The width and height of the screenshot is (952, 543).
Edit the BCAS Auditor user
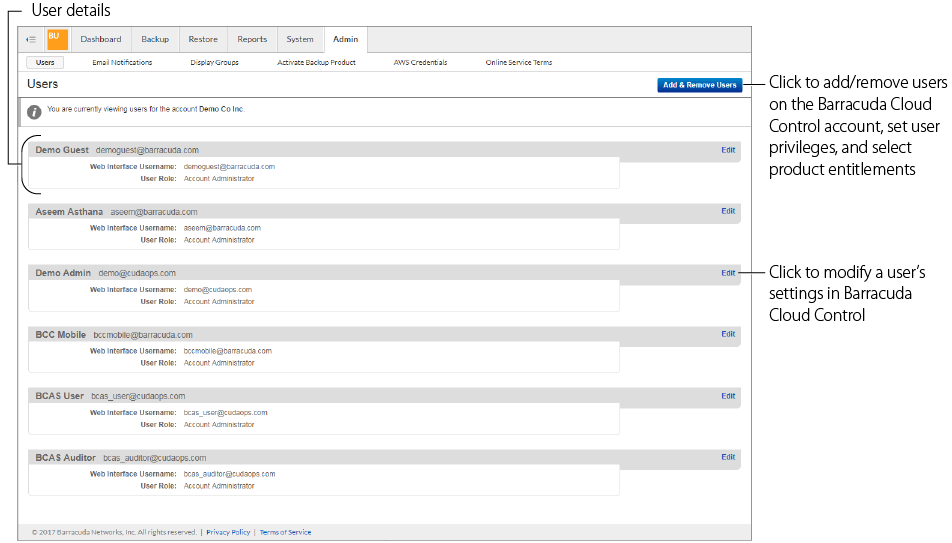[728, 457]
